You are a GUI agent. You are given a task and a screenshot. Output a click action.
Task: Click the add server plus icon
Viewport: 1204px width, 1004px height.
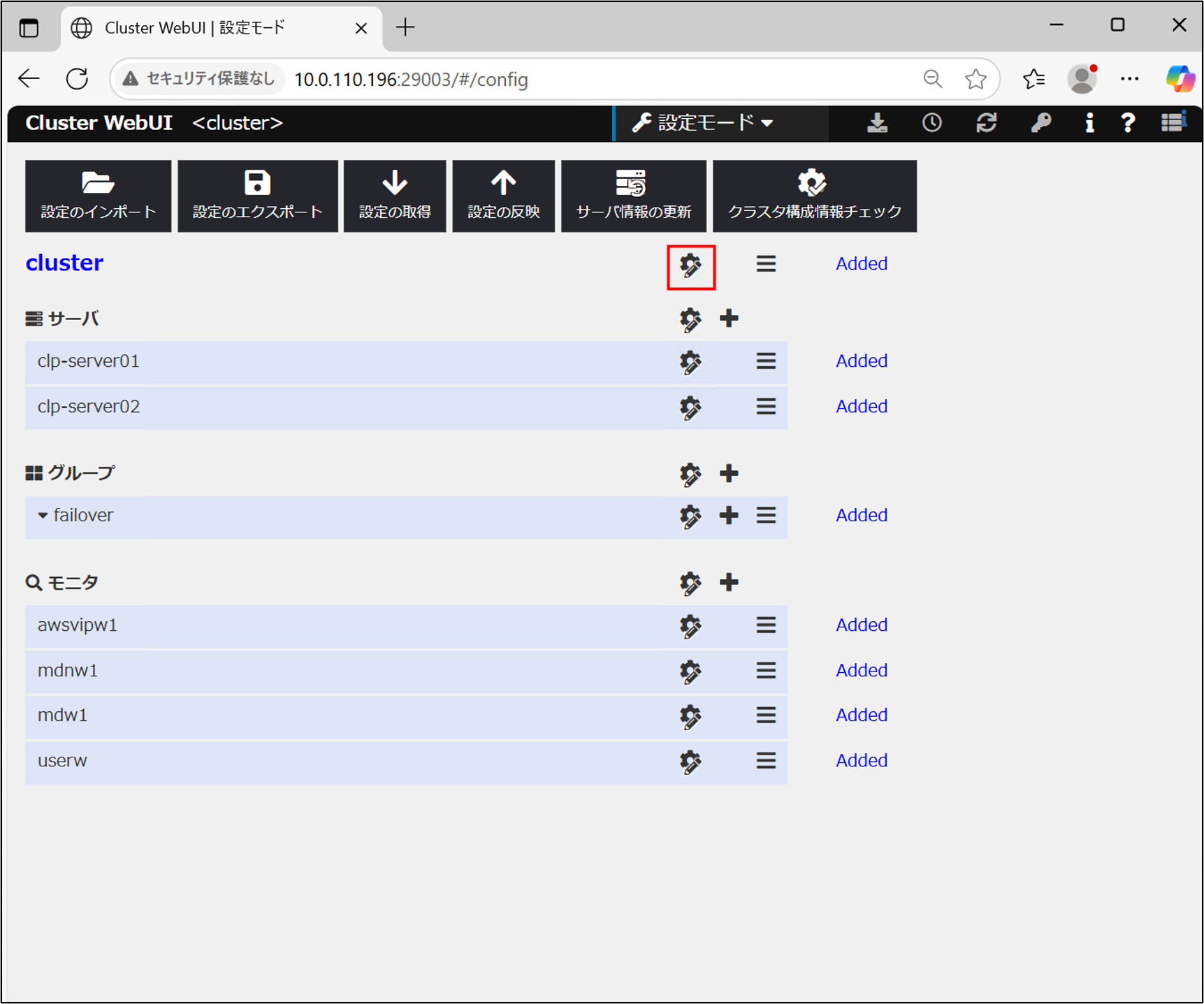729,319
